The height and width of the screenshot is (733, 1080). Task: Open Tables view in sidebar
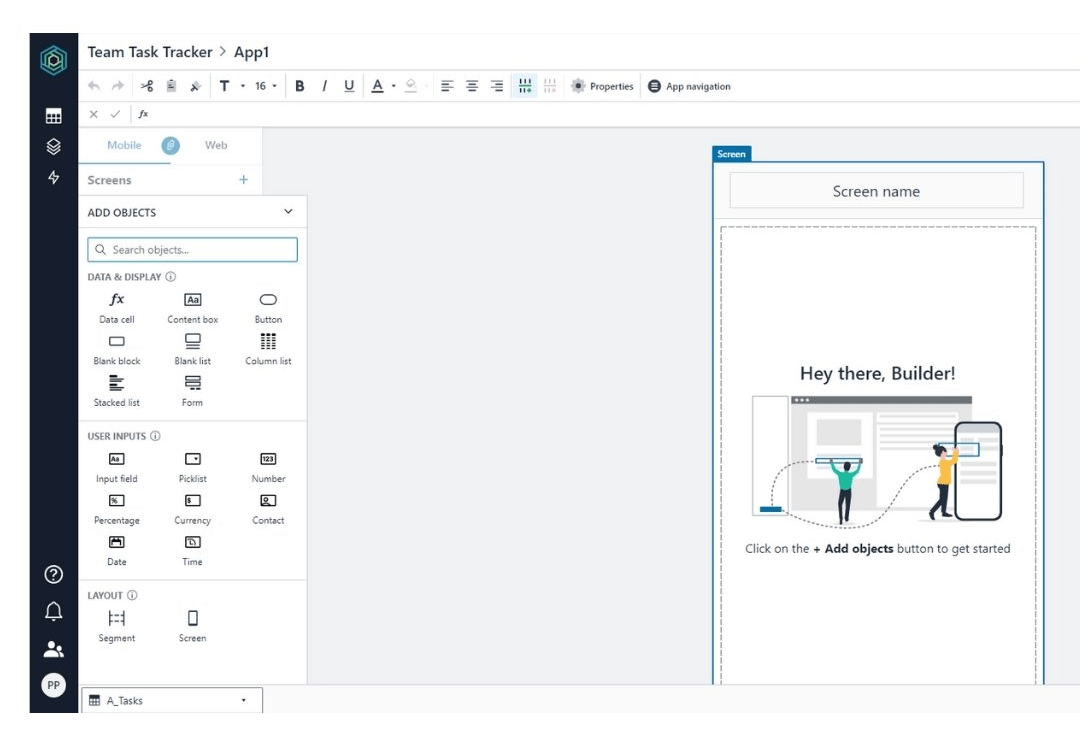click(x=53, y=116)
